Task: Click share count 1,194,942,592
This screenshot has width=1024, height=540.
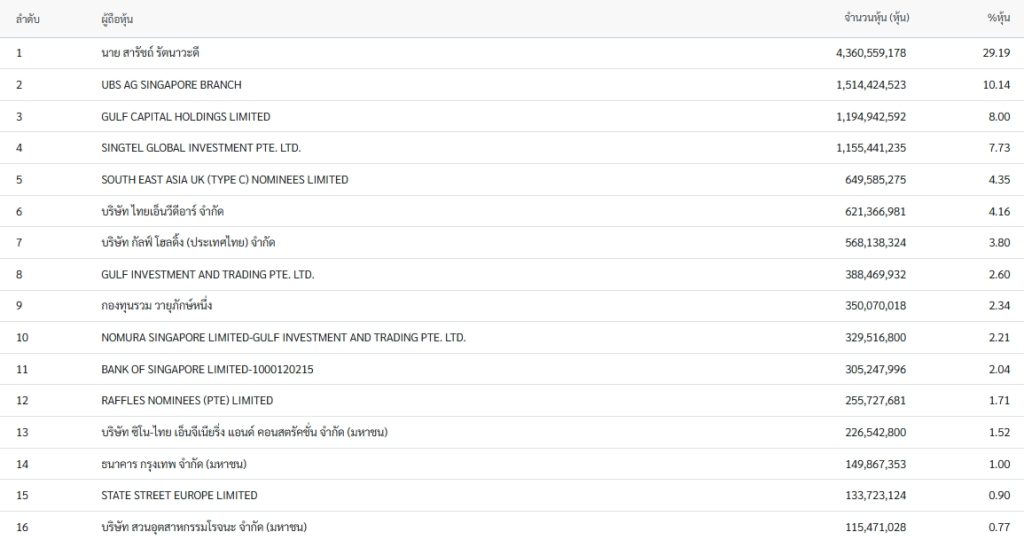Action: tap(871, 117)
